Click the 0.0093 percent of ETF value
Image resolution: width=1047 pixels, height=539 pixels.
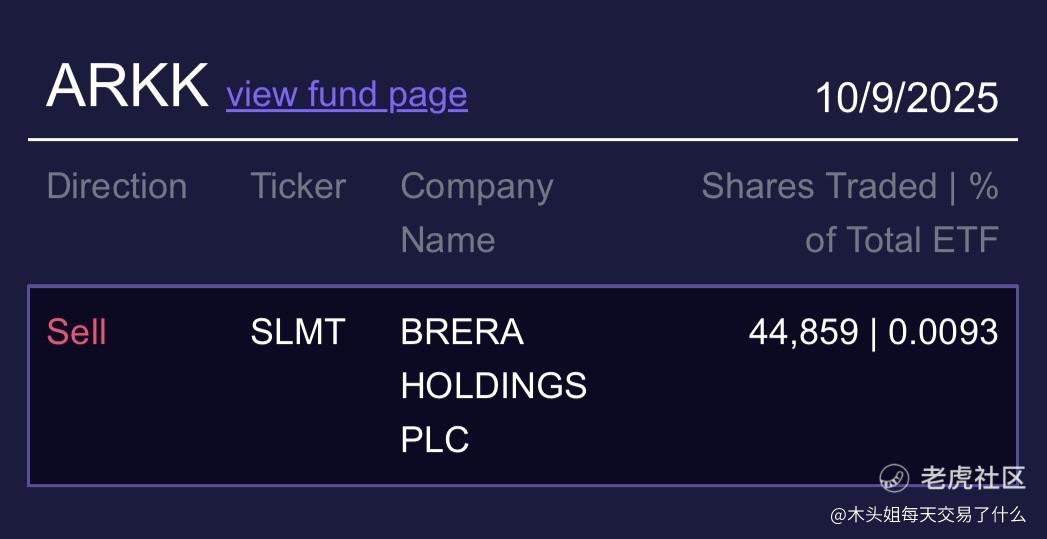click(x=943, y=332)
